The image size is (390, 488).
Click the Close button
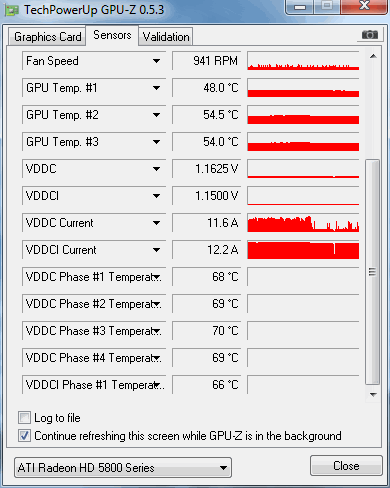(x=346, y=466)
